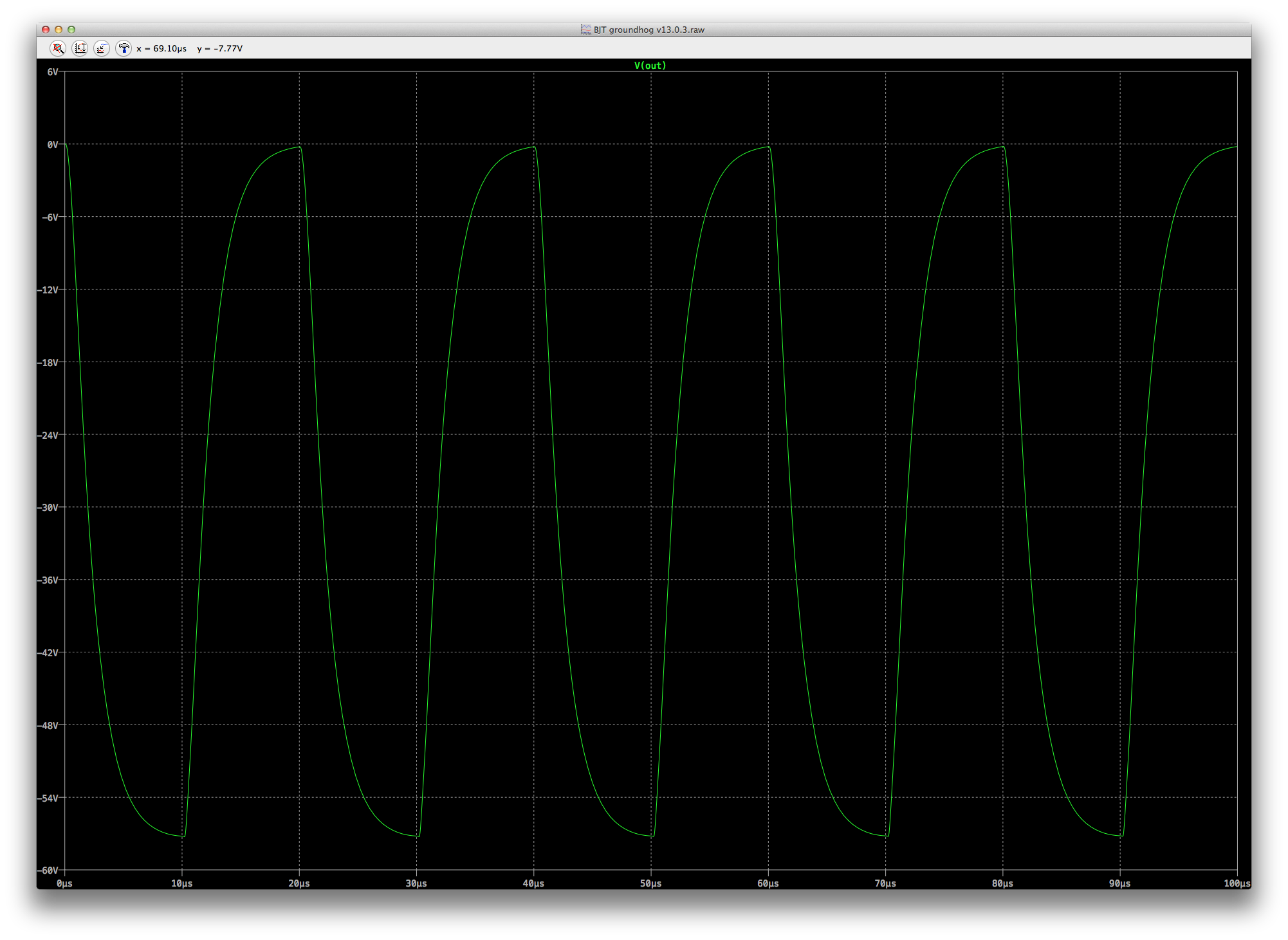
Task: Click the 0V label on vertical axis
Action: click(53, 145)
